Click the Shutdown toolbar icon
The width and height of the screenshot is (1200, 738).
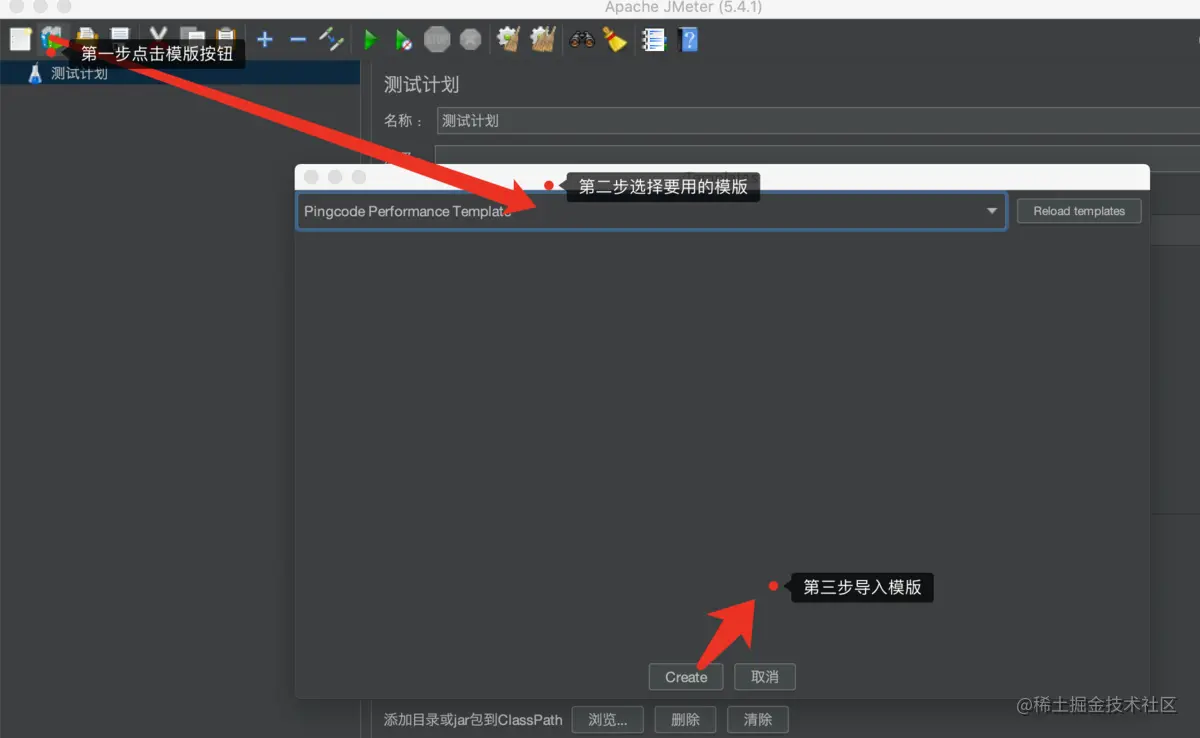[470, 40]
